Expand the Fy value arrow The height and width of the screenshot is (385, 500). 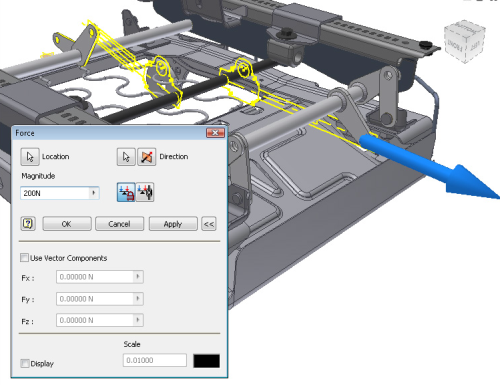pyautogui.click(x=138, y=299)
